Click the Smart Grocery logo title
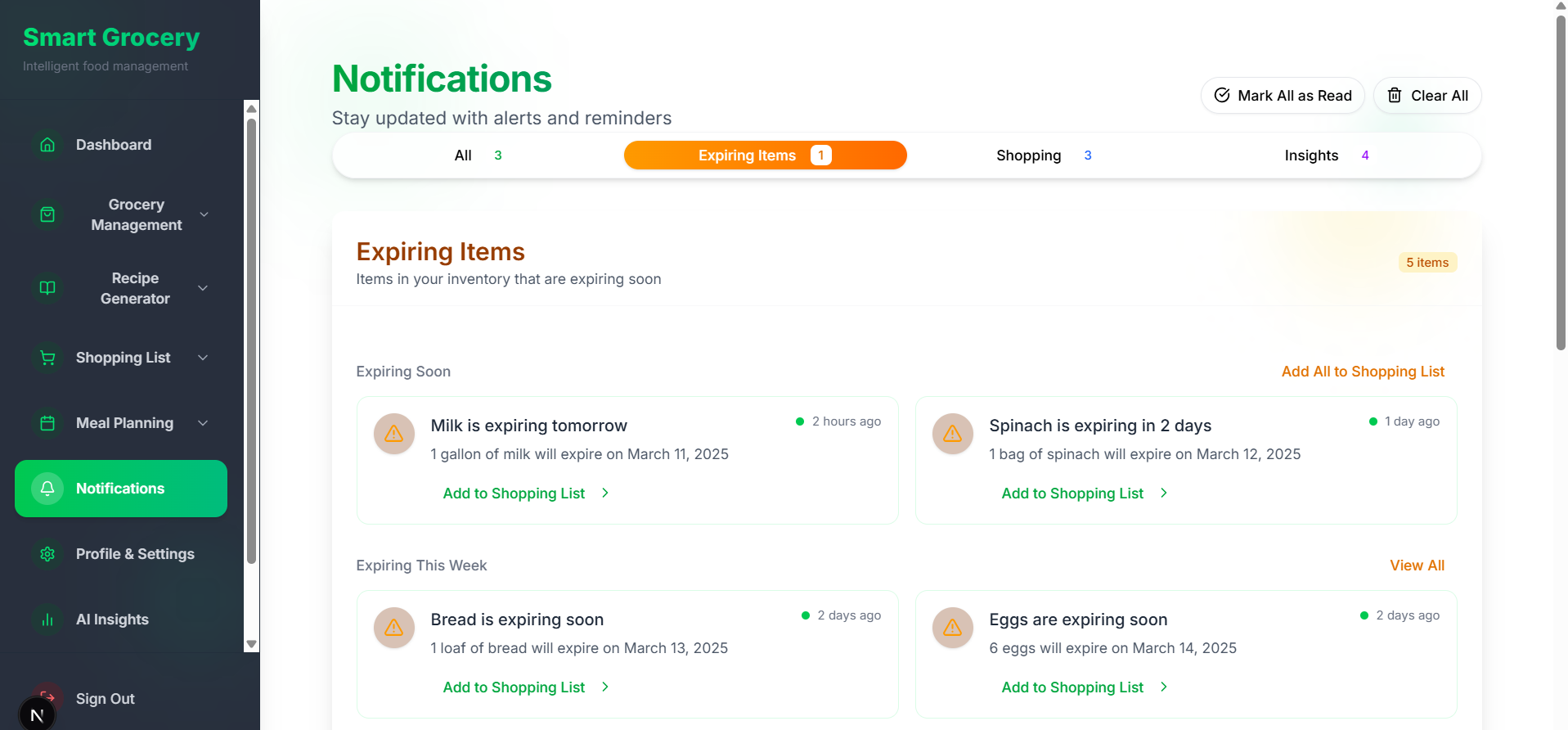Image resolution: width=1568 pixels, height=730 pixels. click(111, 37)
